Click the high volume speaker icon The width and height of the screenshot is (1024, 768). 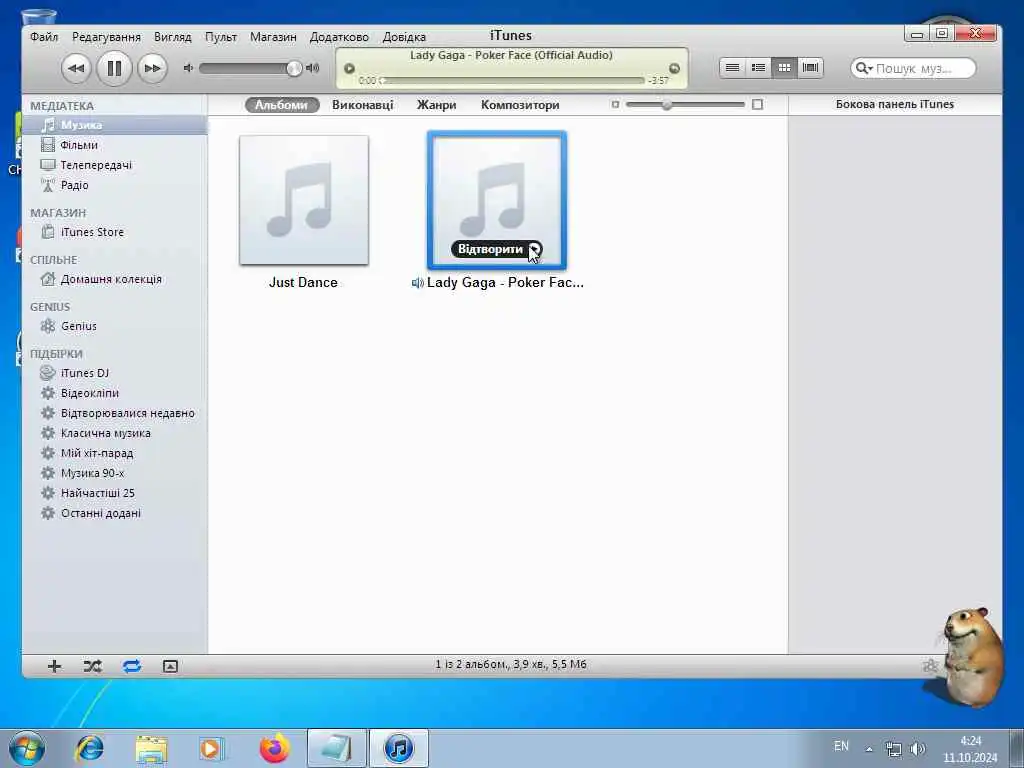pos(313,67)
